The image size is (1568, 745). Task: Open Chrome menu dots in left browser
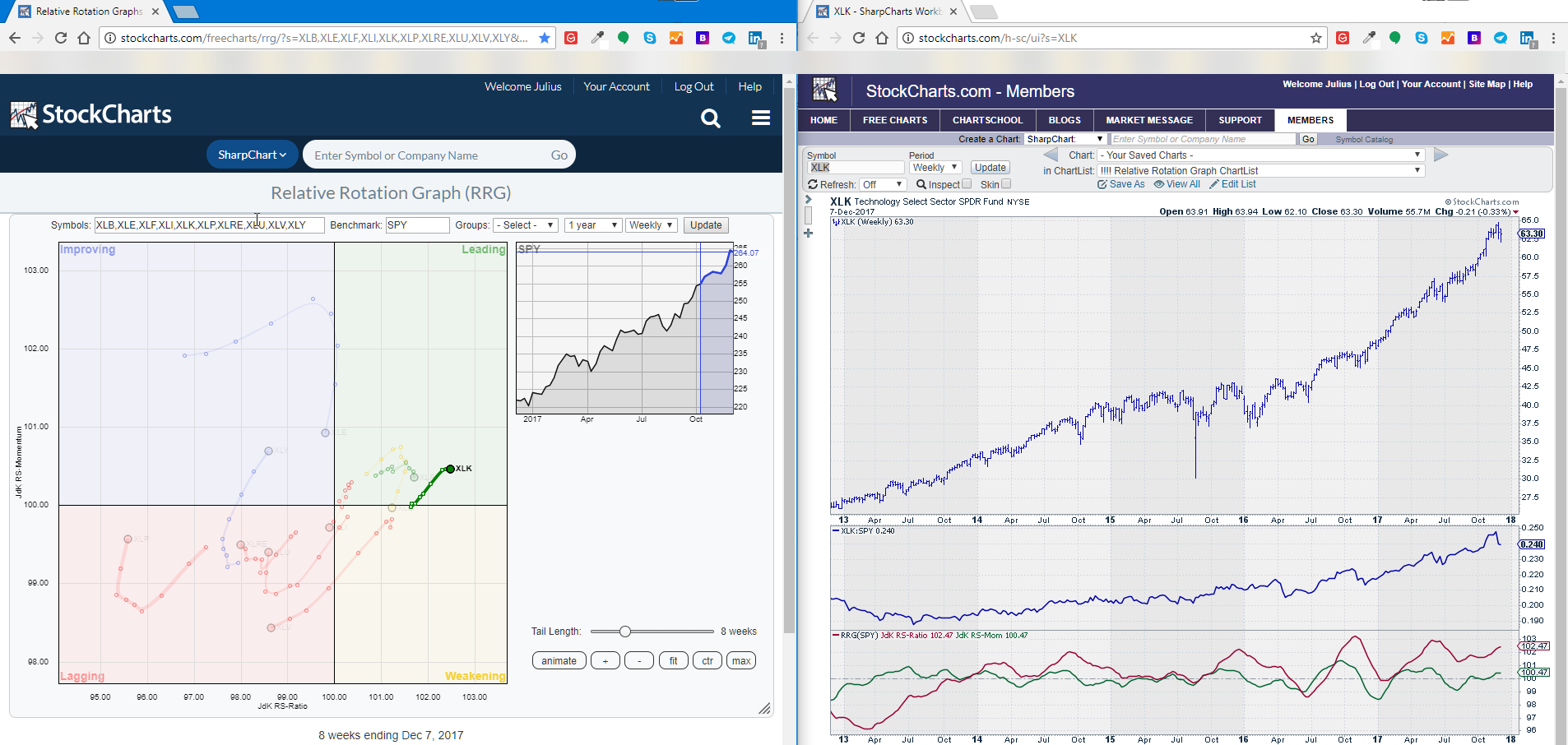(x=782, y=38)
